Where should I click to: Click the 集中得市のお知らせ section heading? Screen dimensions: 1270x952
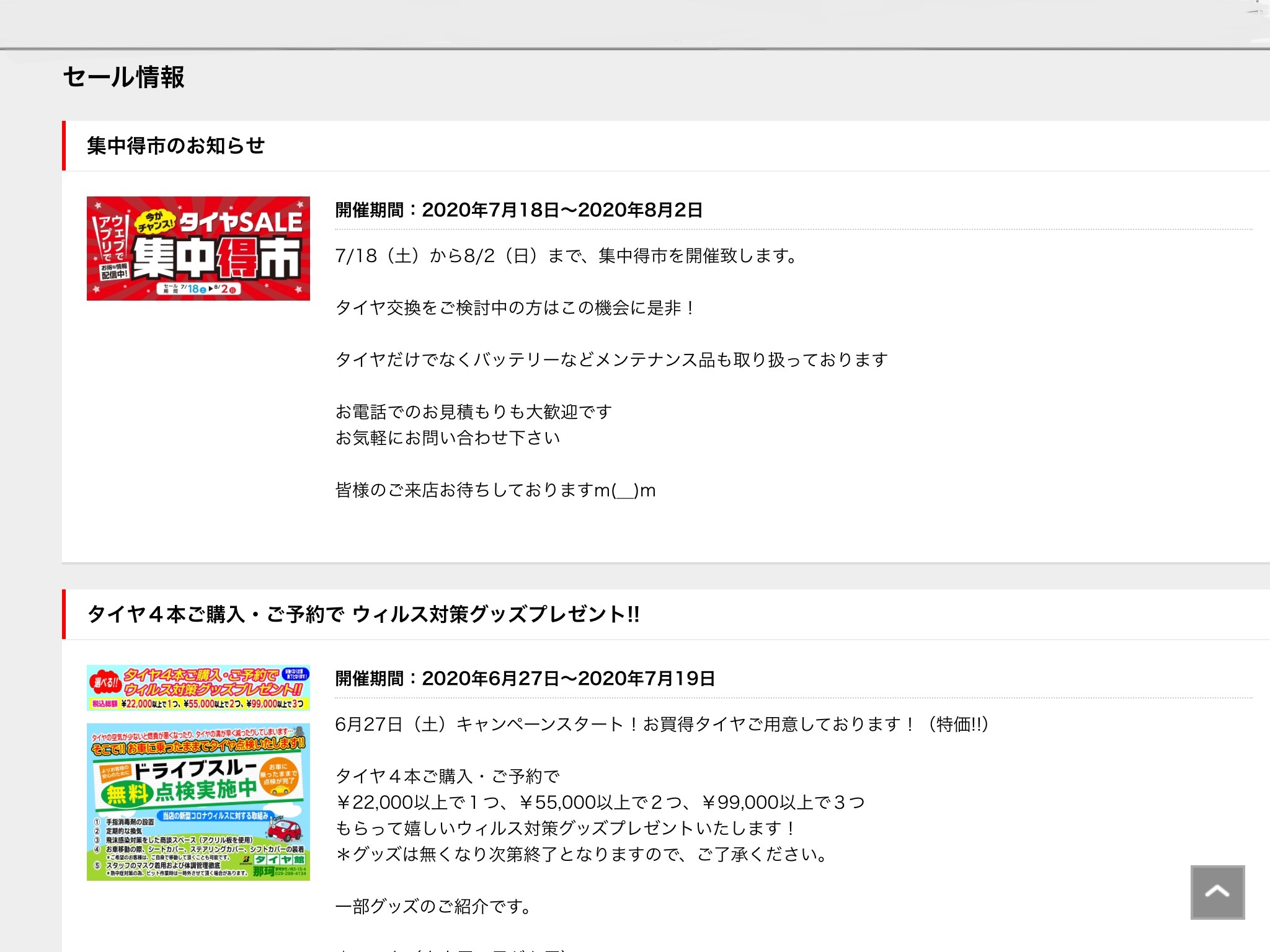pyautogui.click(x=176, y=146)
